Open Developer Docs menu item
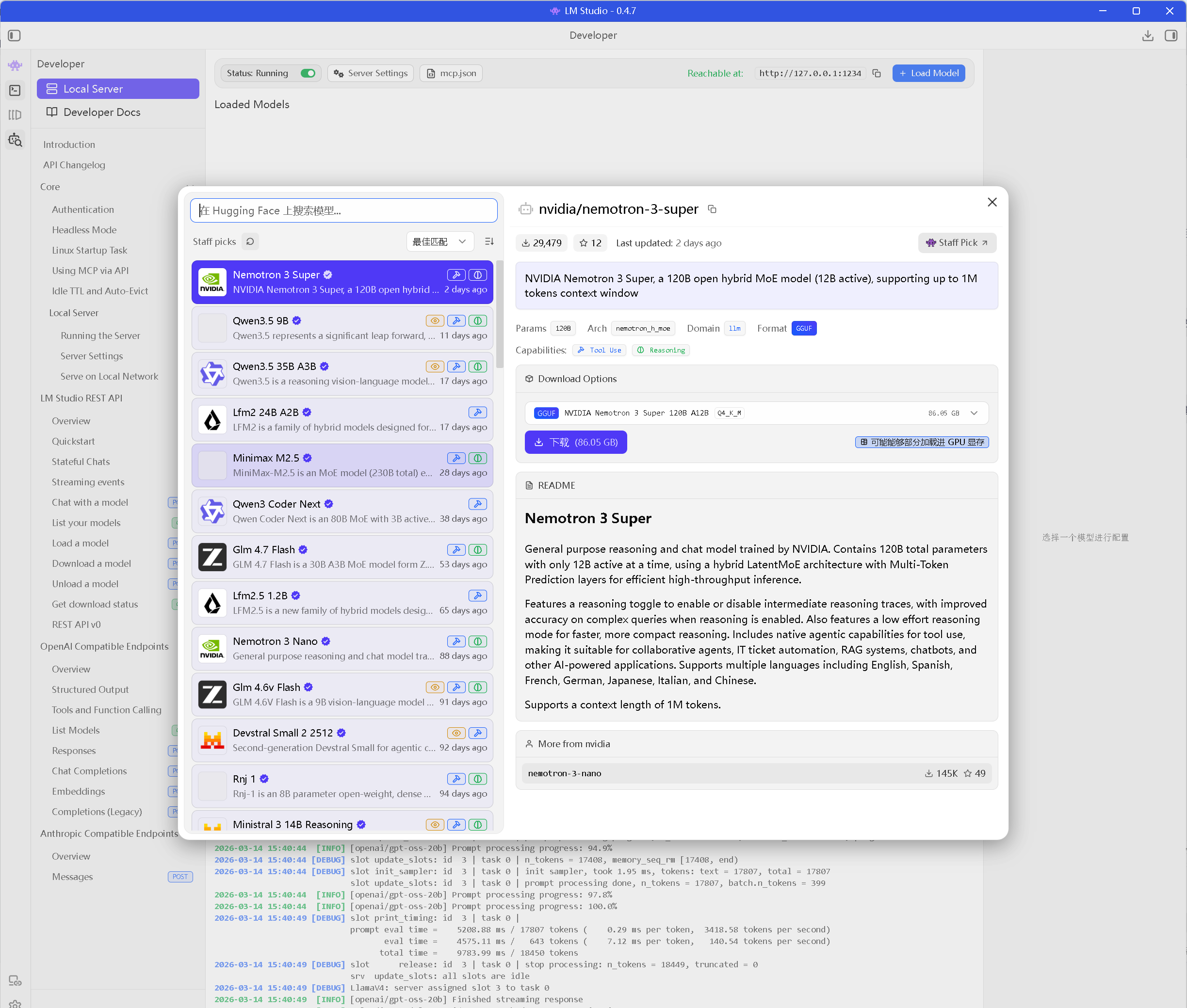 (101, 112)
